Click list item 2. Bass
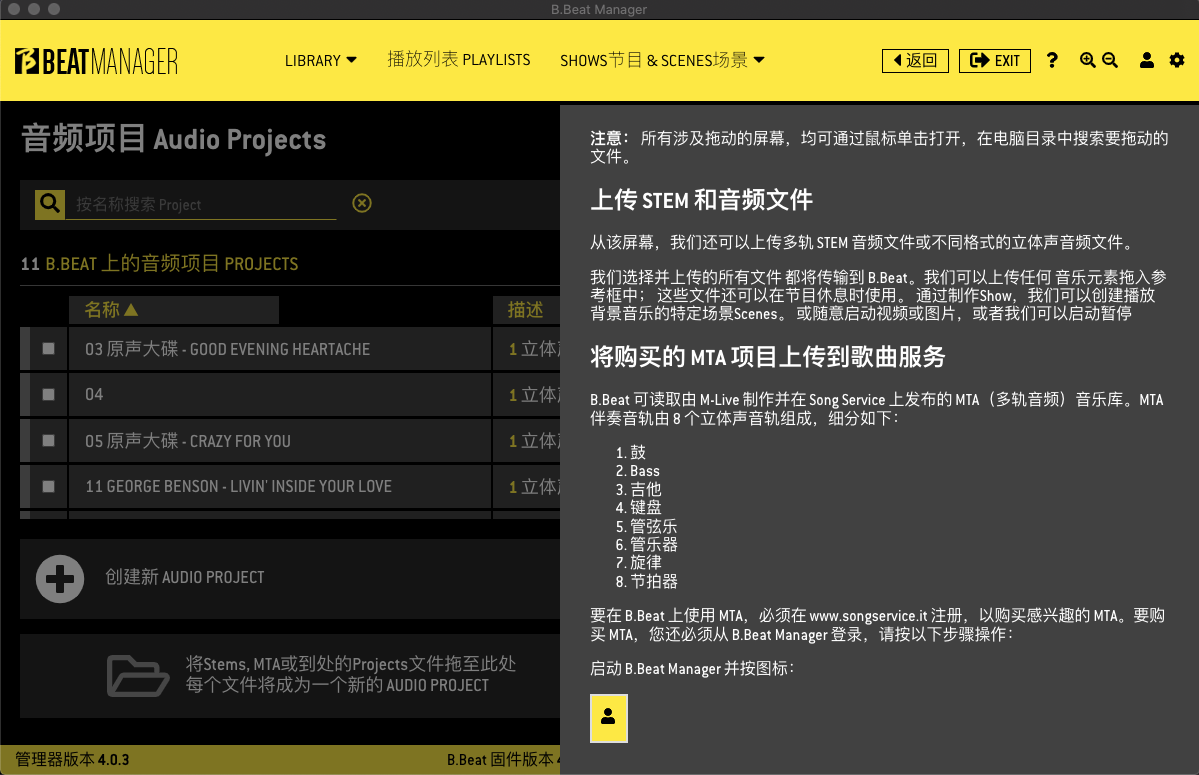The width and height of the screenshot is (1199, 775). pyautogui.click(x=638, y=471)
